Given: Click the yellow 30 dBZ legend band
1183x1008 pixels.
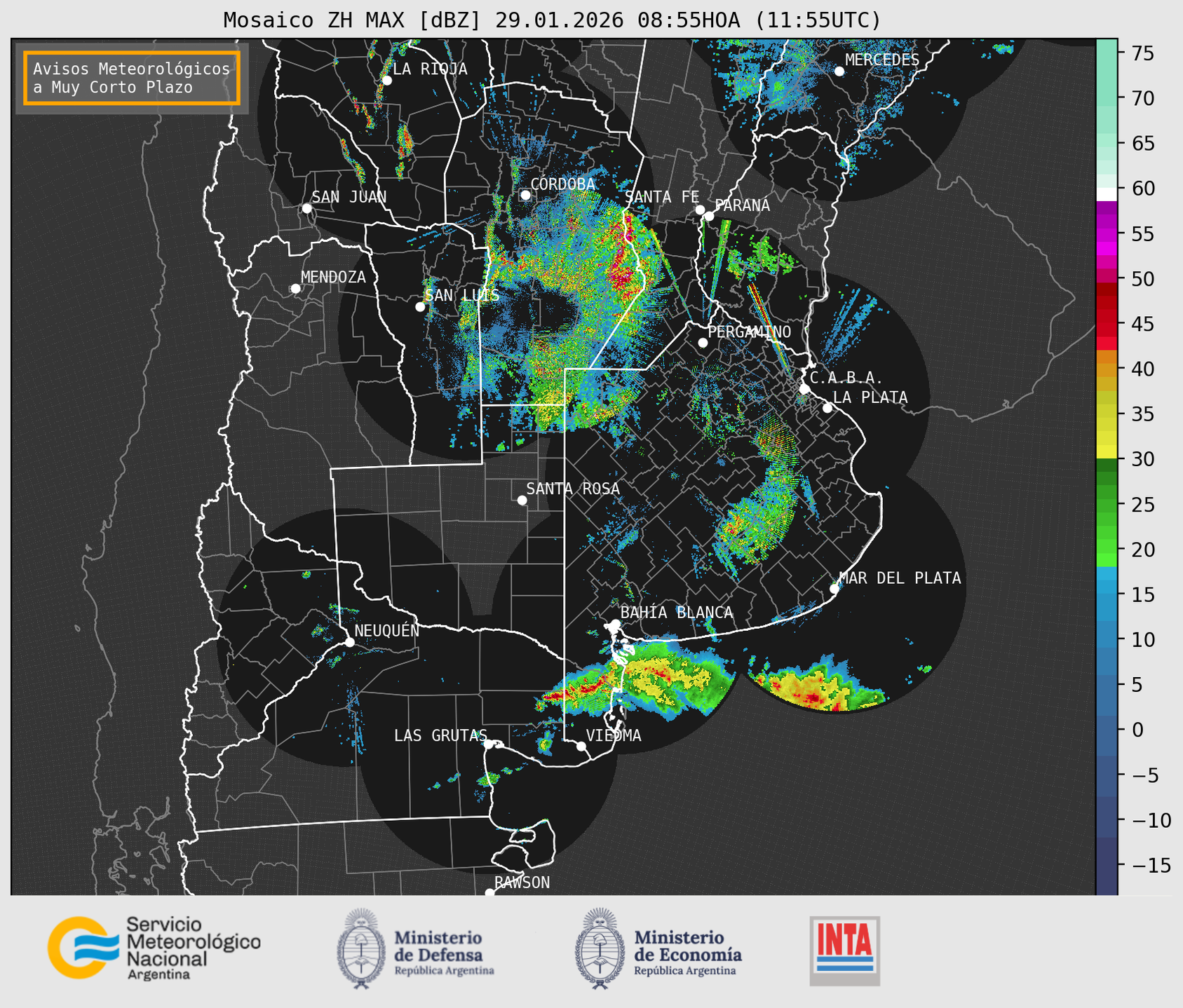Looking at the screenshot, I should point(1107,452).
